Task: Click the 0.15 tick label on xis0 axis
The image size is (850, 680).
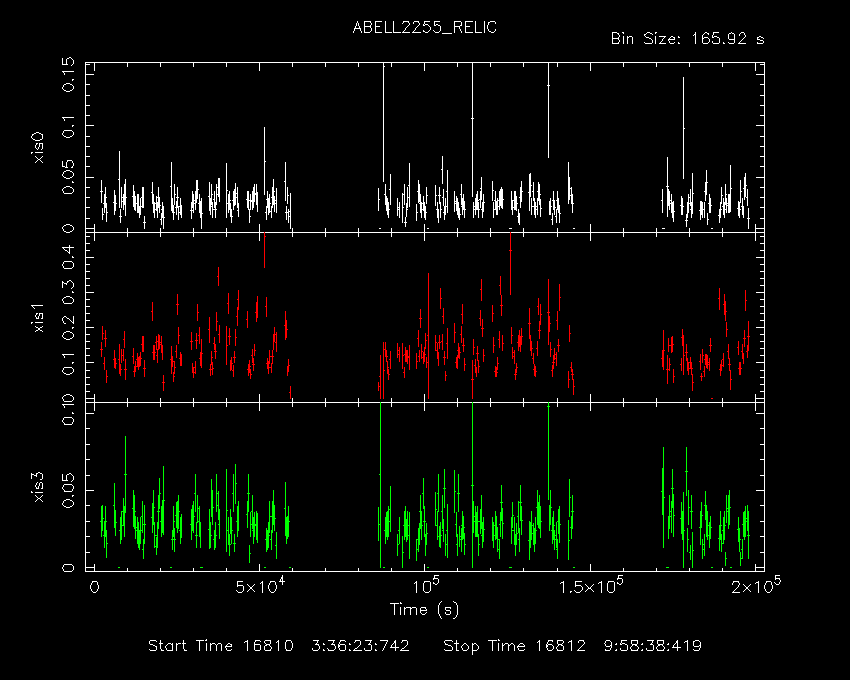Action: pyautogui.click(x=68, y=74)
